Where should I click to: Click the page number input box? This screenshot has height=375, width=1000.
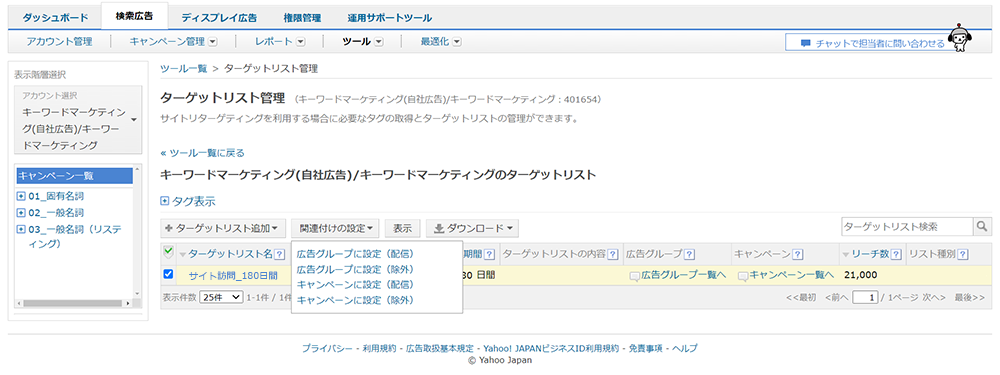click(x=865, y=297)
